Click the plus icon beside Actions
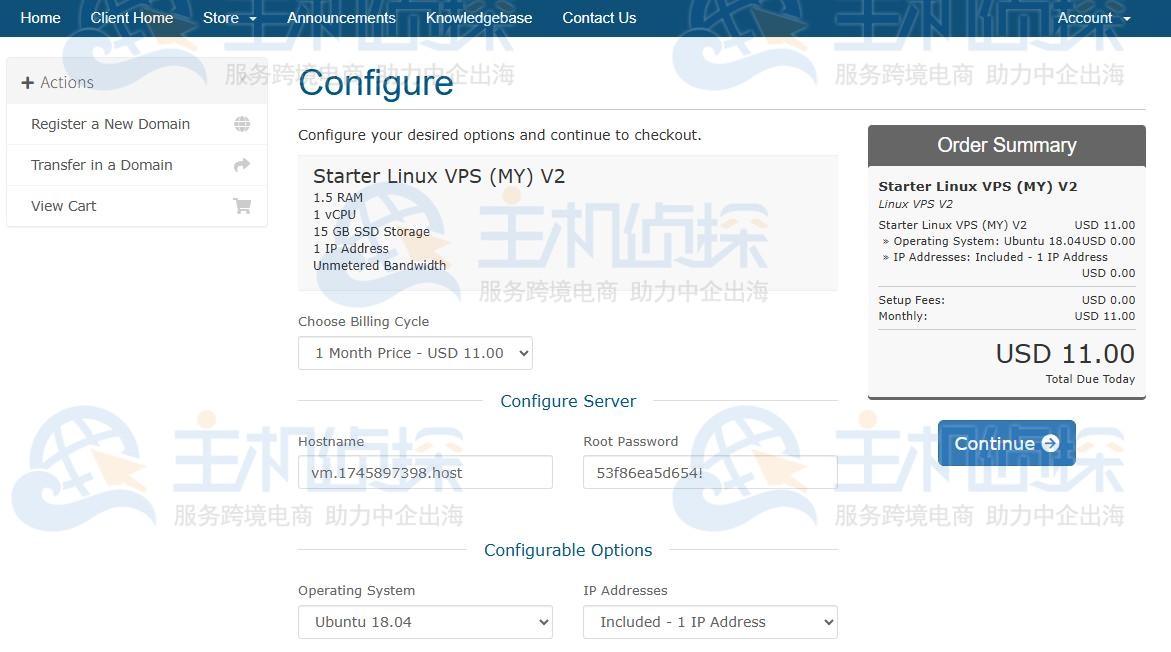This screenshot has width=1171, height=652. click(27, 83)
